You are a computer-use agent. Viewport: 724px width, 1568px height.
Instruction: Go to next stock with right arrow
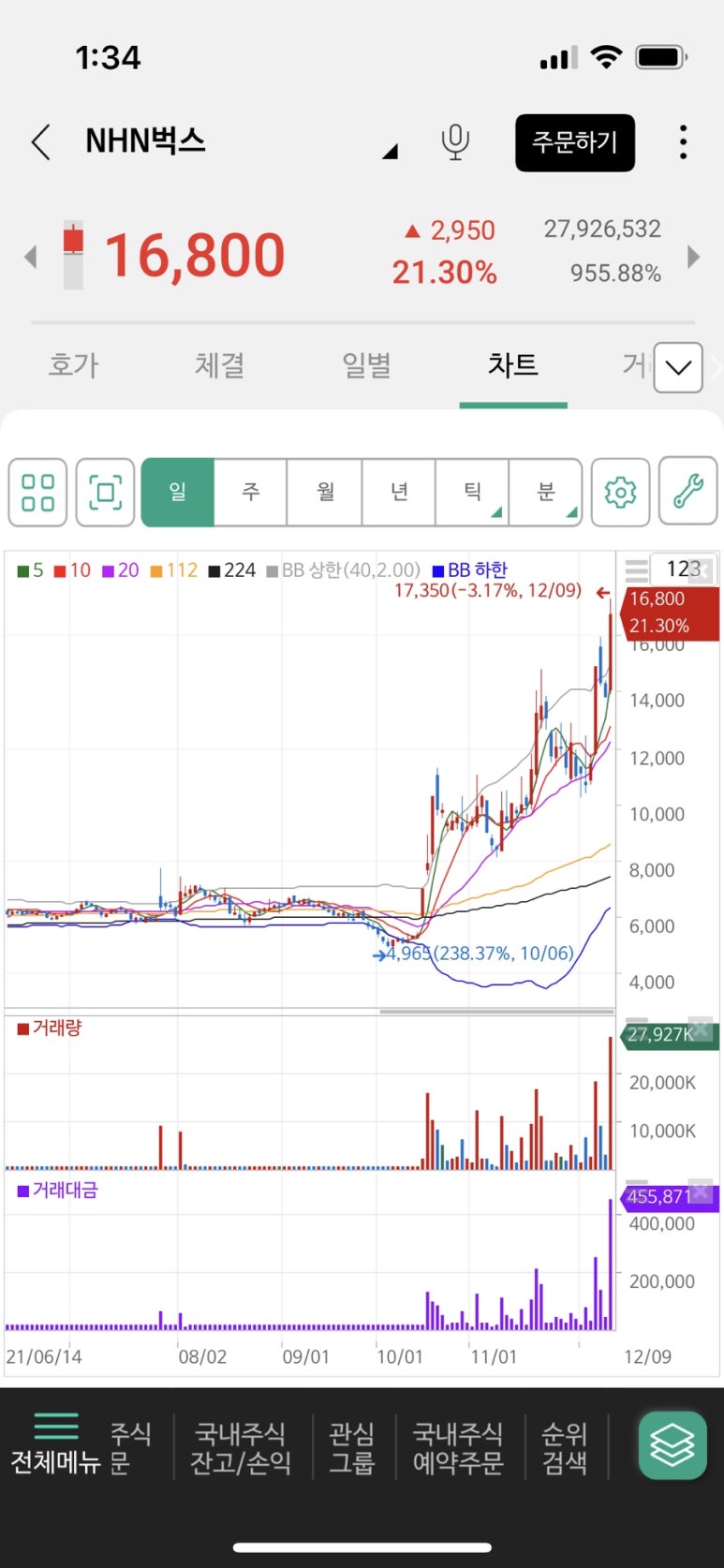693,257
